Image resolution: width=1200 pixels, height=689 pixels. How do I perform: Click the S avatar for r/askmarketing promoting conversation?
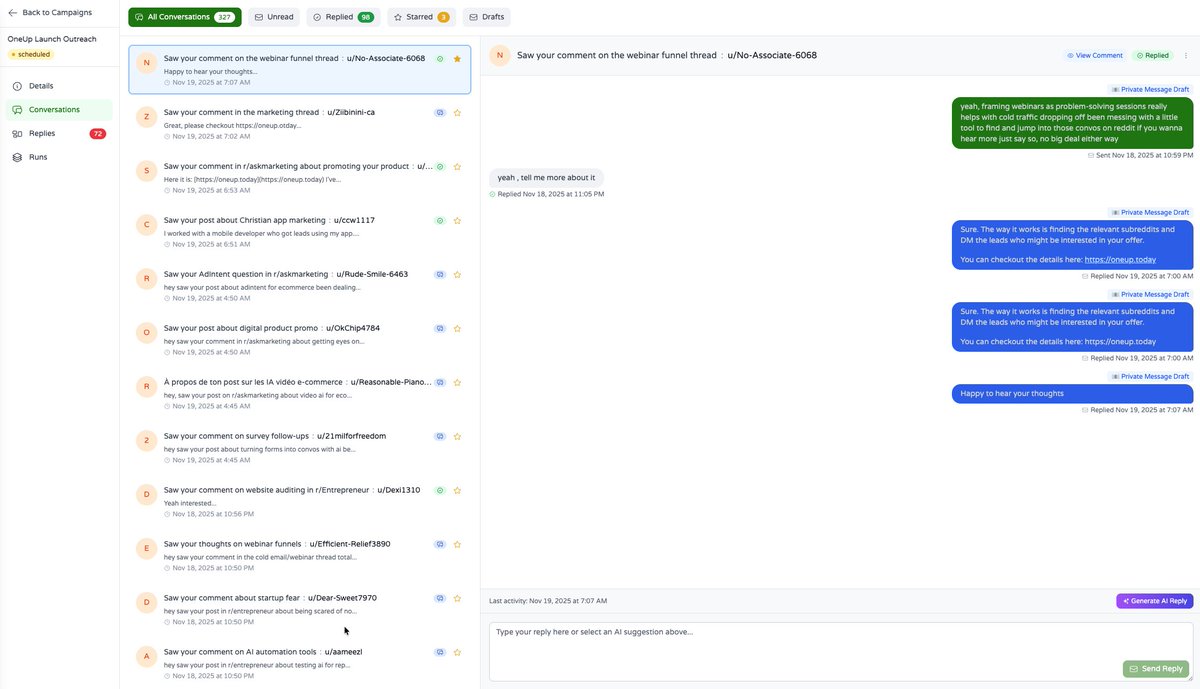click(147, 170)
